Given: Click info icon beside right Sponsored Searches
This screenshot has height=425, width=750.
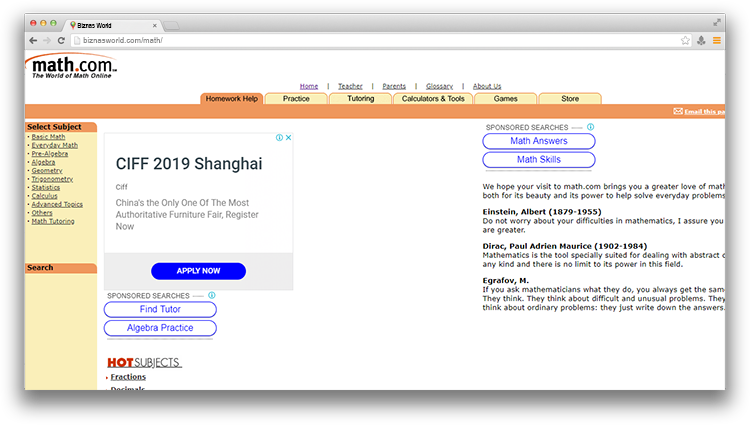Looking at the screenshot, I should [590, 127].
